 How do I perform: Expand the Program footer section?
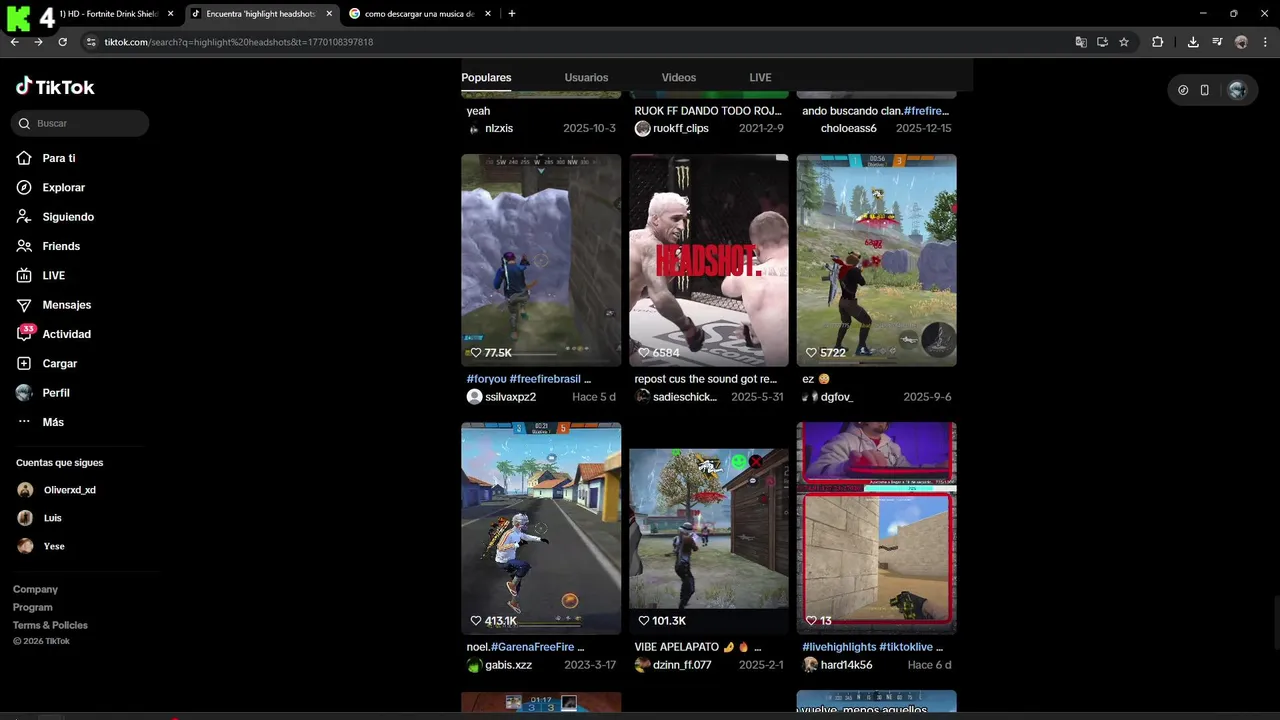33,607
